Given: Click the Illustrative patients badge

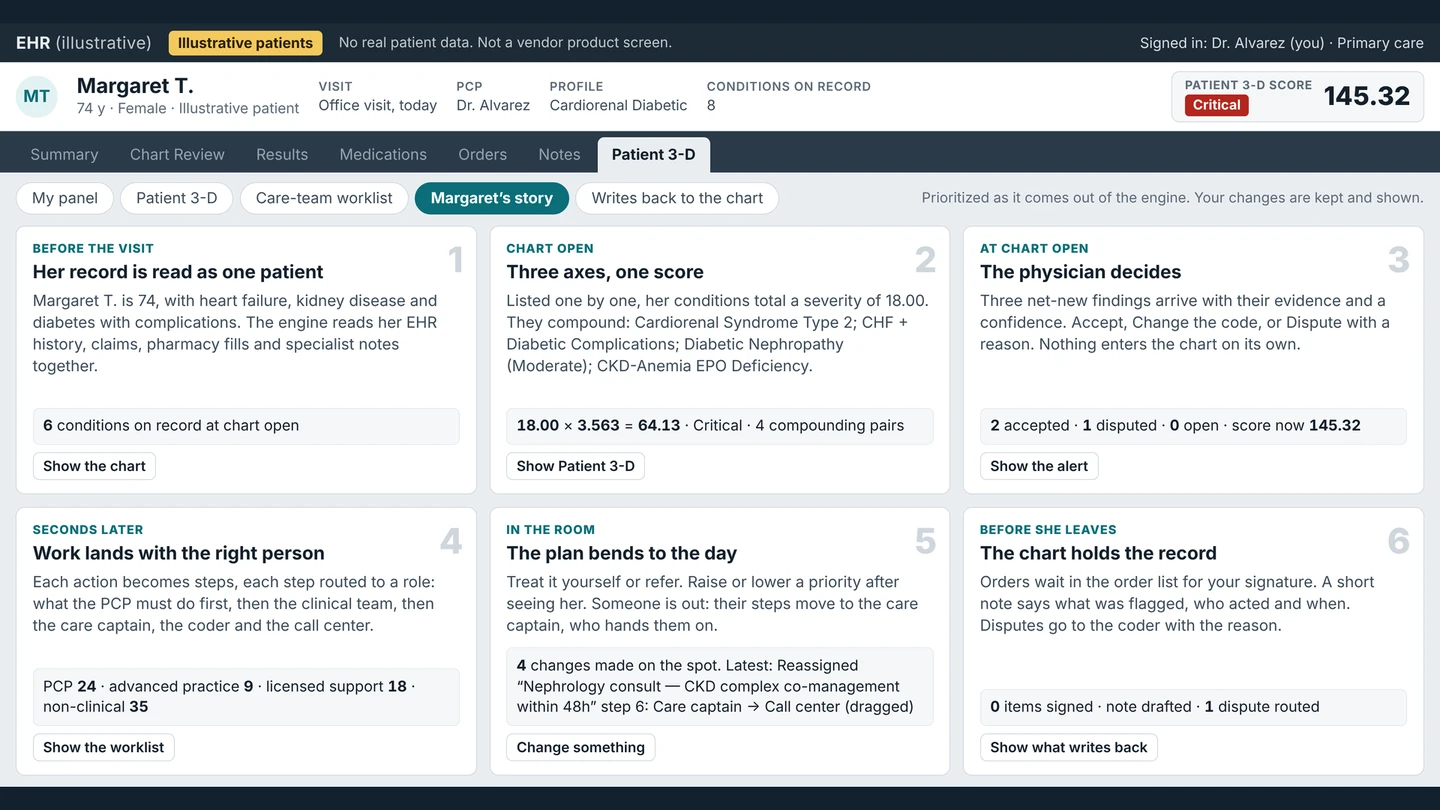Looking at the screenshot, I should 246,43.
